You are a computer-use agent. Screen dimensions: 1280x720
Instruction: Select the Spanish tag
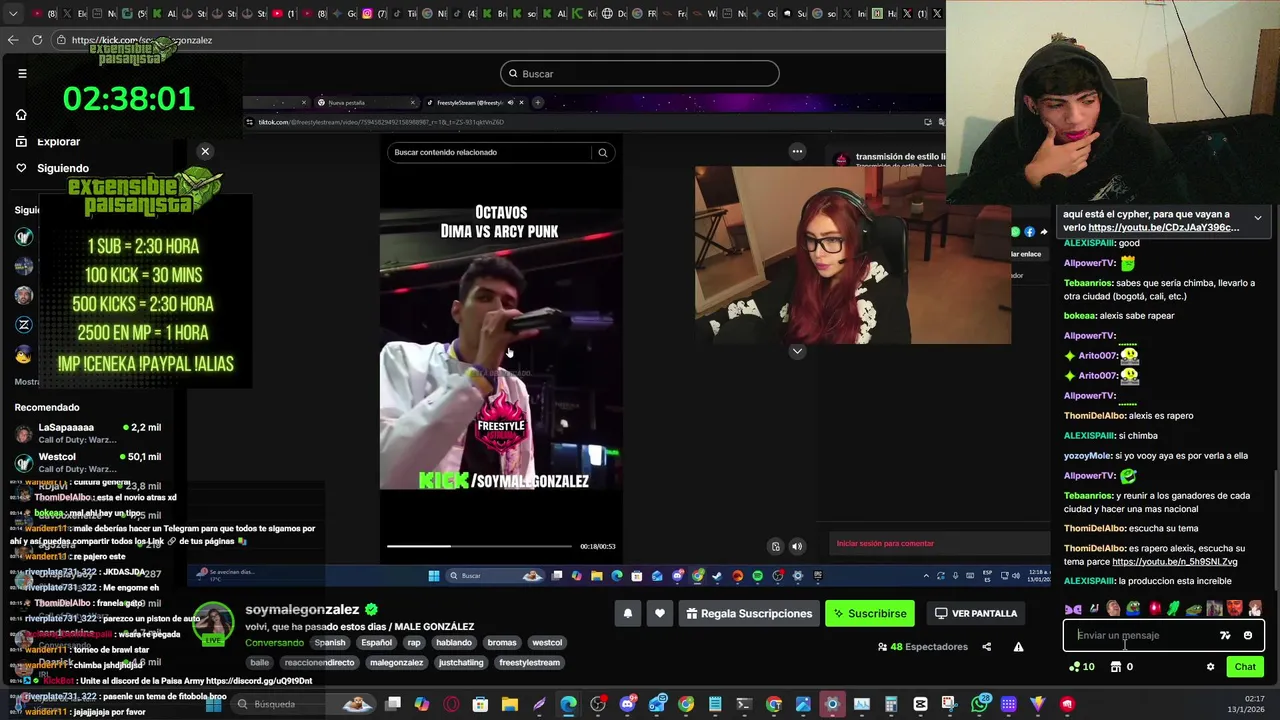[x=329, y=643]
